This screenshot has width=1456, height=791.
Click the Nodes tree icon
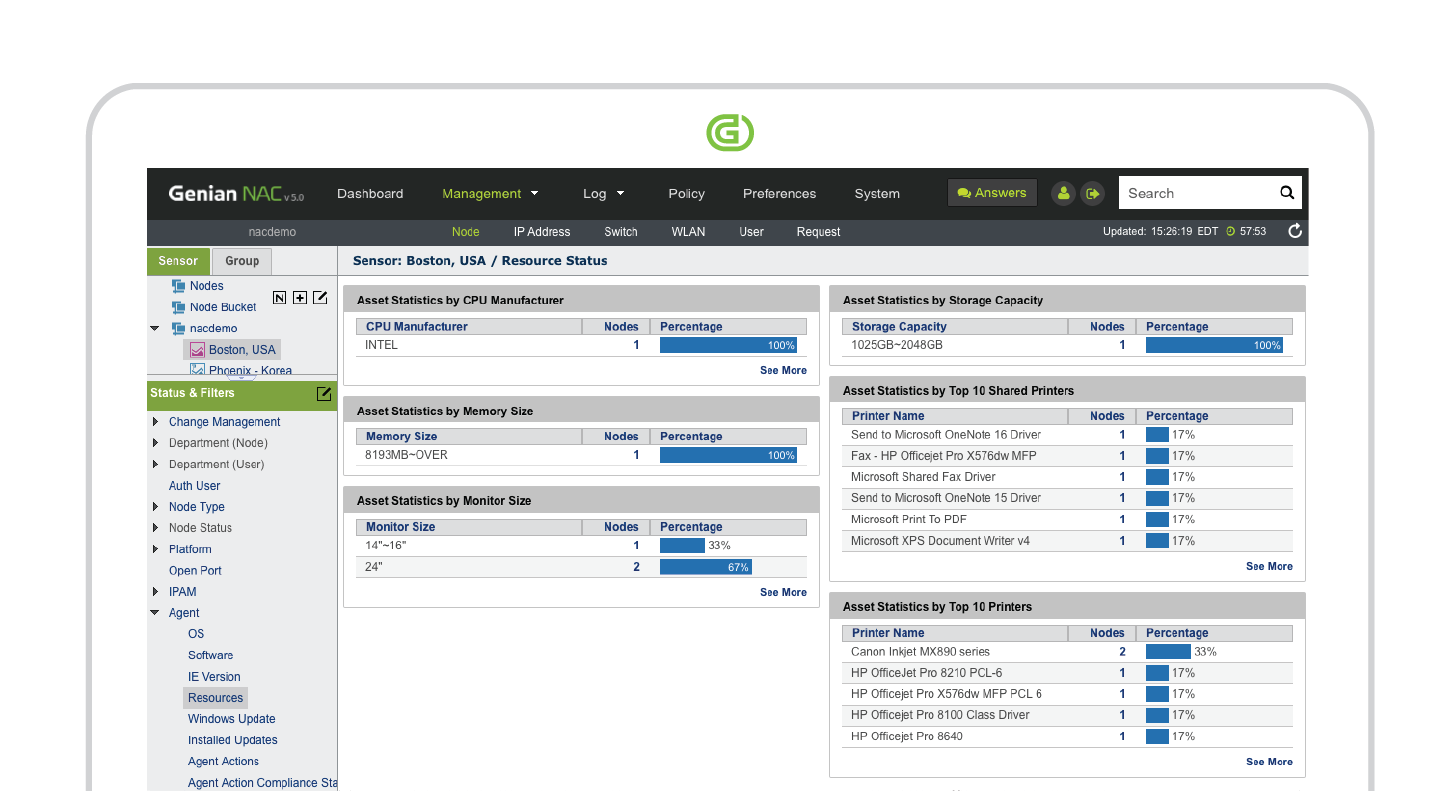click(x=178, y=286)
